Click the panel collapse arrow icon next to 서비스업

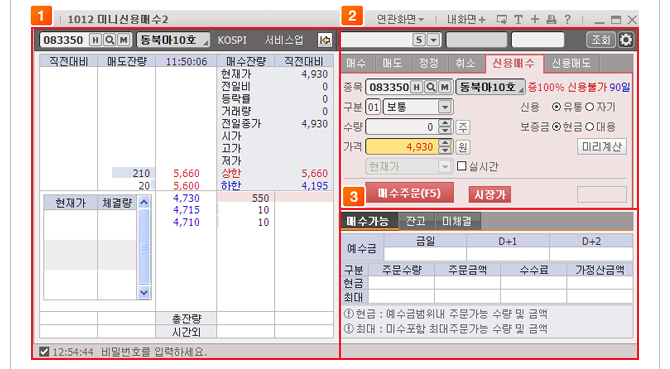coord(325,40)
